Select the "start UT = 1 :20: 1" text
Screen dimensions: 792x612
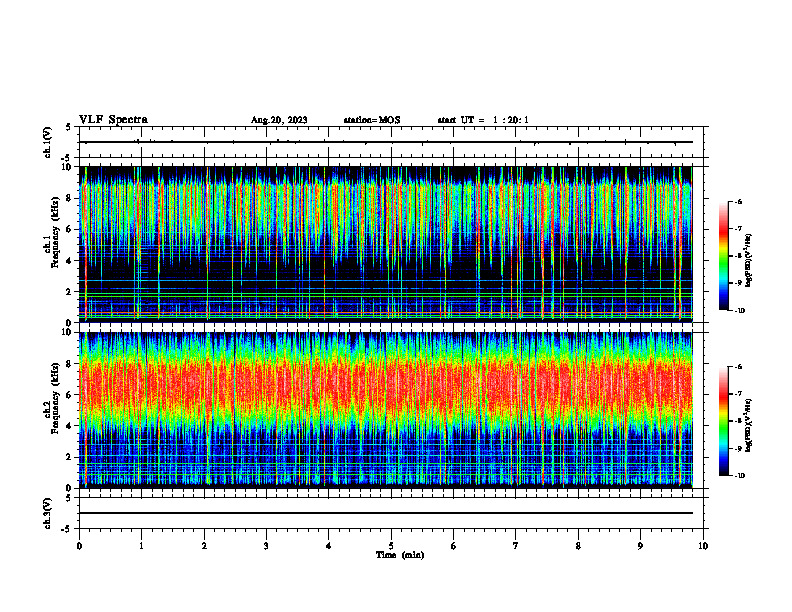(483, 120)
